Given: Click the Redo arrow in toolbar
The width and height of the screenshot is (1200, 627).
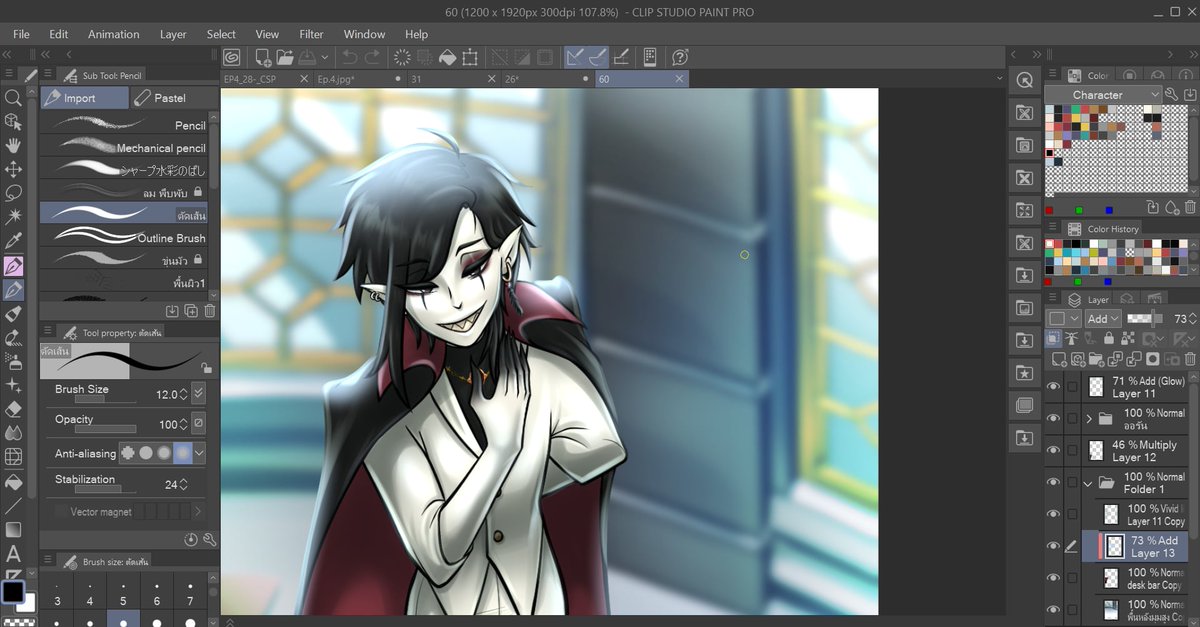Looking at the screenshot, I should point(372,57).
